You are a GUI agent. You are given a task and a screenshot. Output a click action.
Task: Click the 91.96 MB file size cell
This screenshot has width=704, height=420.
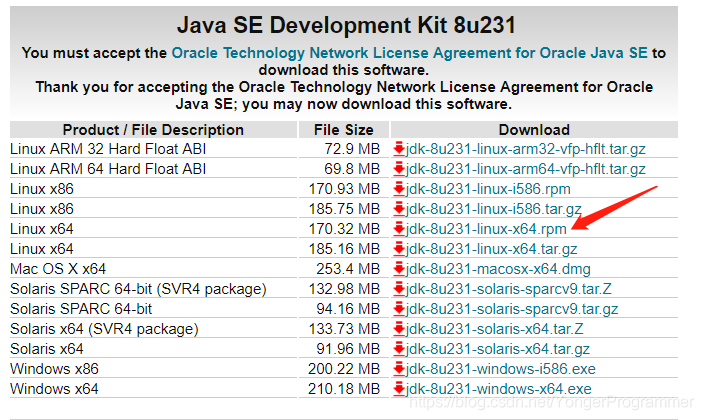pyautogui.click(x=348, y=349)
